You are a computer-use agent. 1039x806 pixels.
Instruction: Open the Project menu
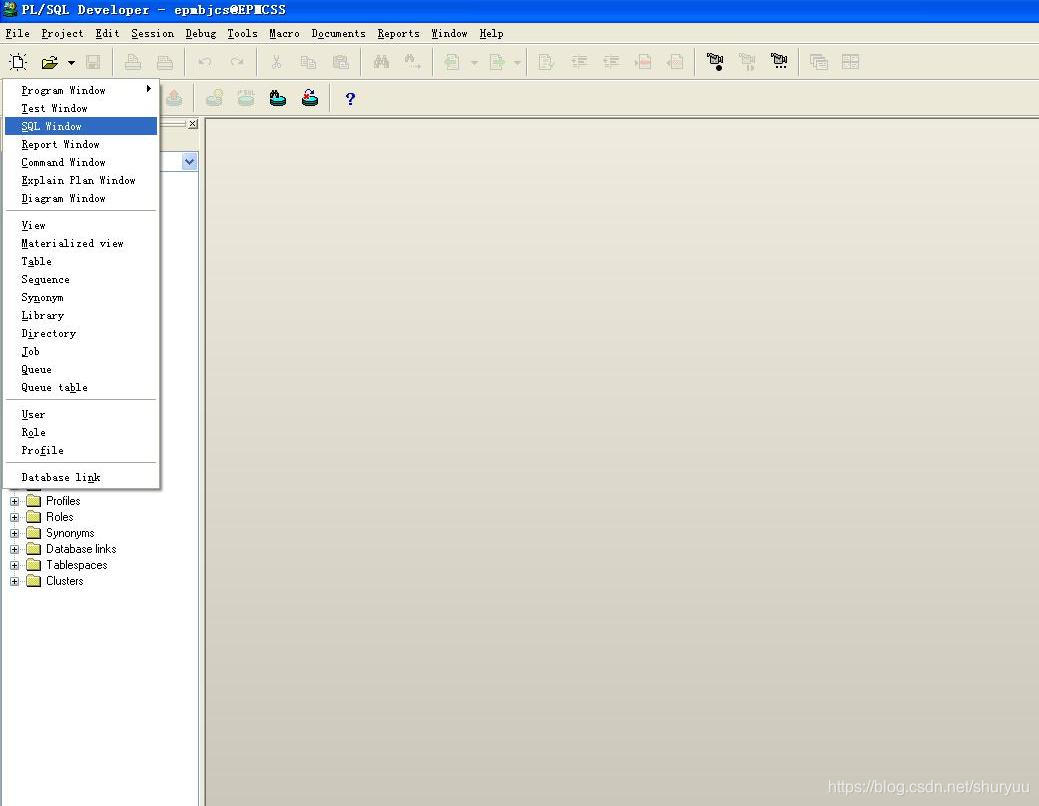click(62, 33)
